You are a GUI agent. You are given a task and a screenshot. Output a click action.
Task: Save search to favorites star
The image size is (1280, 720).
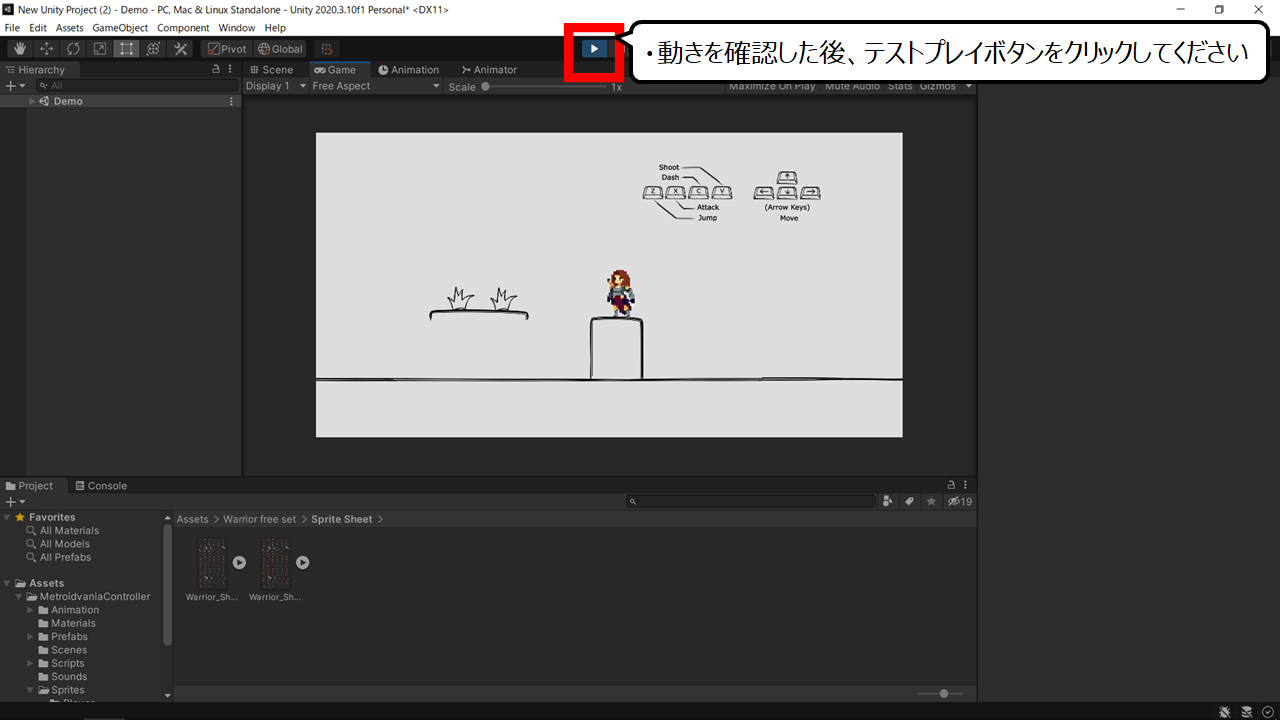[931, 502]
